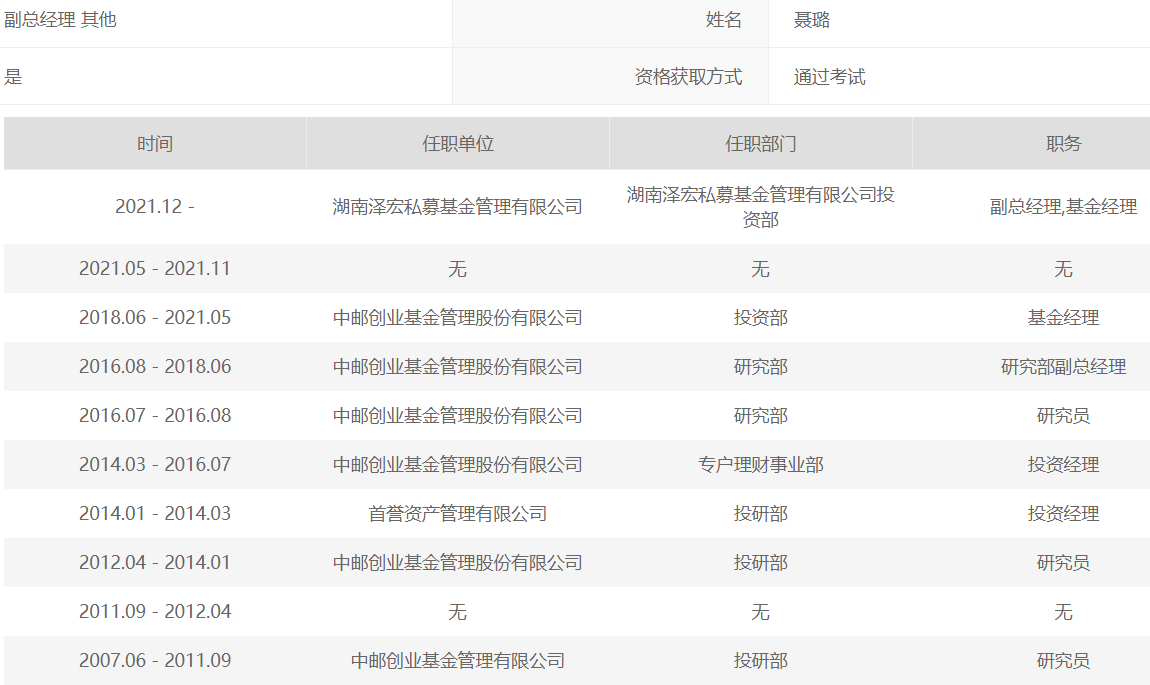Click date range 2014.03 - 2016.07
The width and height of the screenshot is (1150, 685).
[155, 464]
